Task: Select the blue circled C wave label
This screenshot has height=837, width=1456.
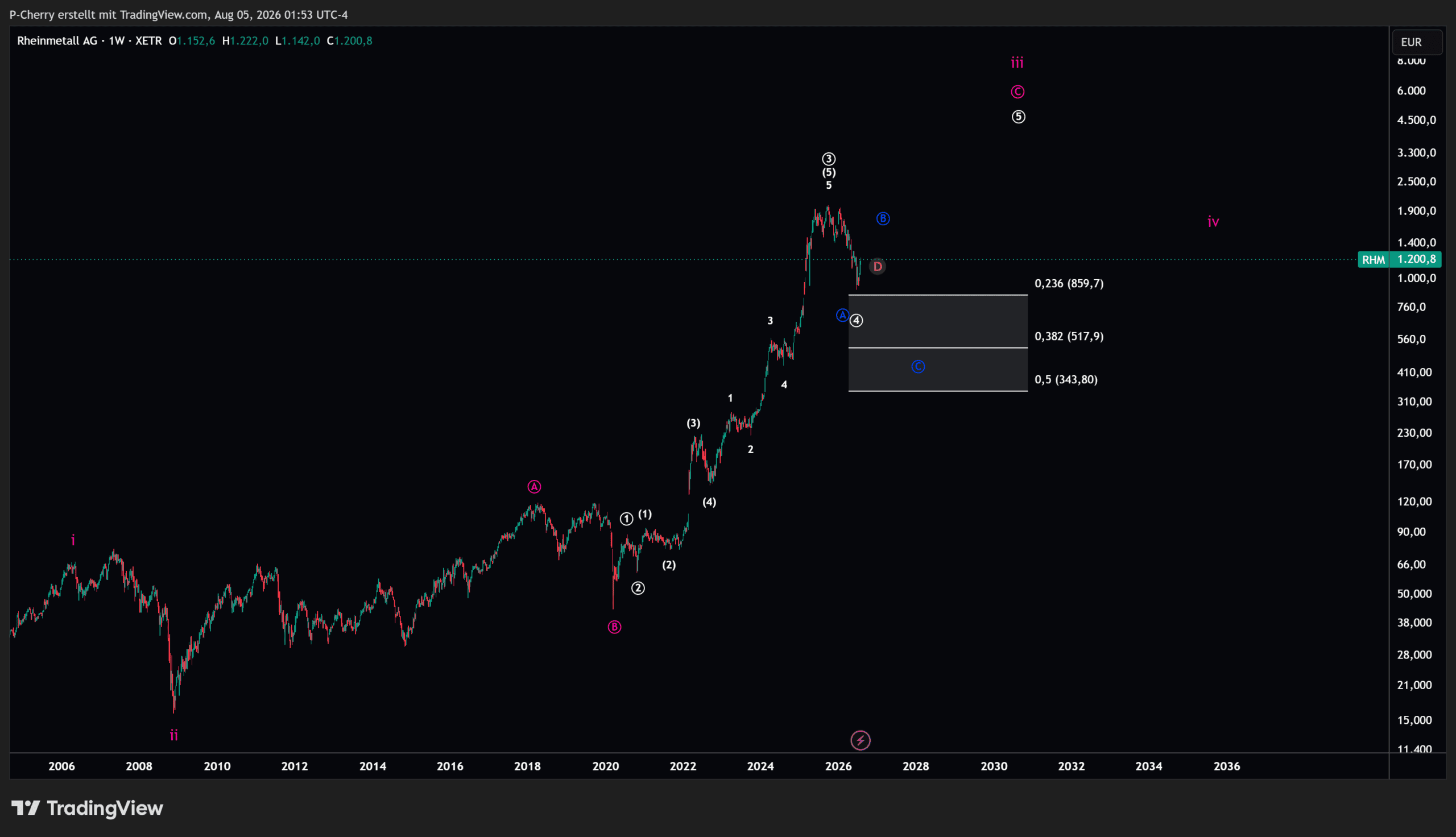Action: tap(918, 366)
